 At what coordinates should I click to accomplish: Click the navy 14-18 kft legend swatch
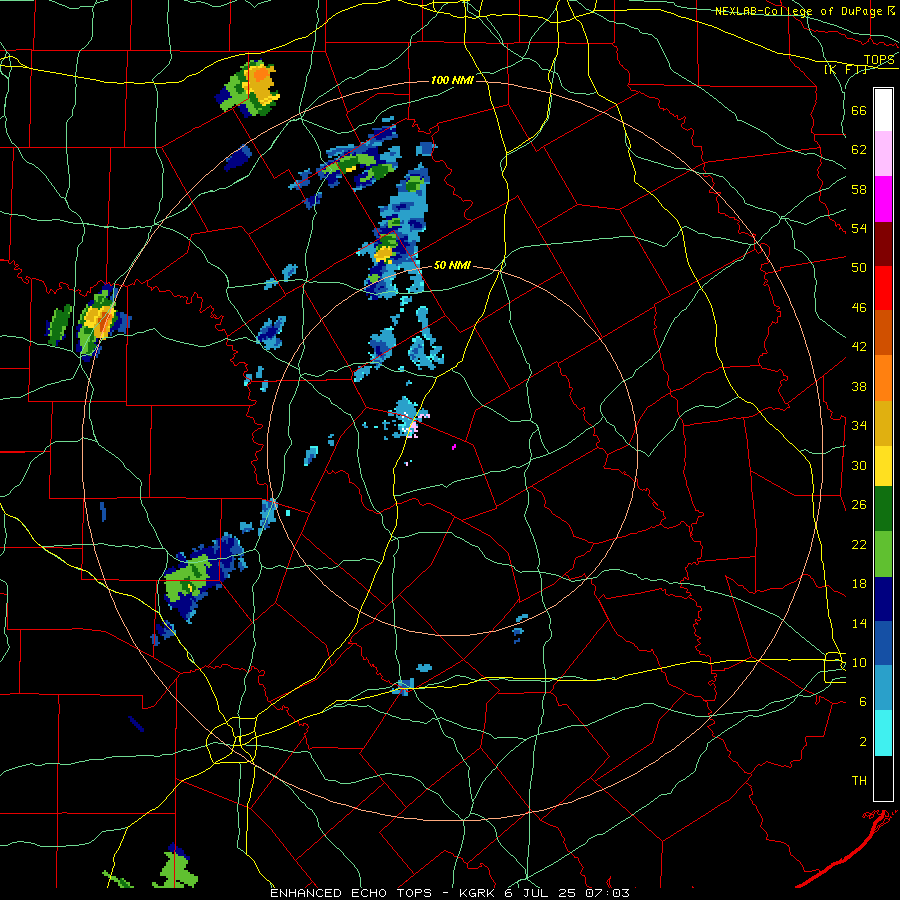pos(883,599)
